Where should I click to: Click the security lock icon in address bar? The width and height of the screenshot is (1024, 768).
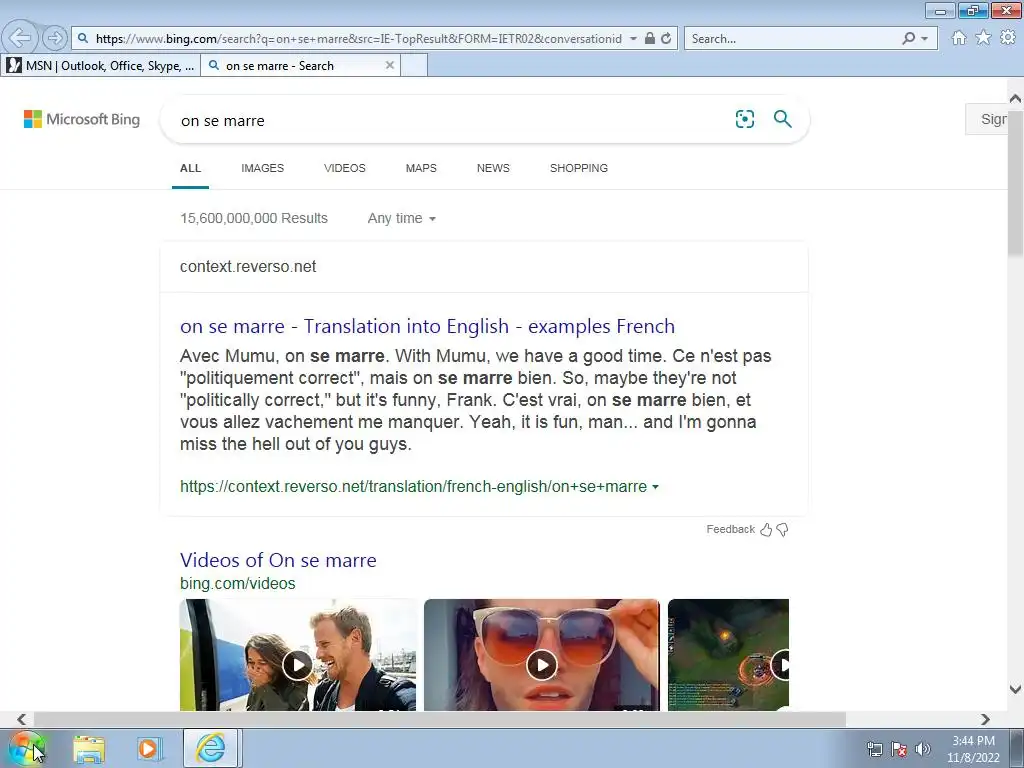click(650, 39)
